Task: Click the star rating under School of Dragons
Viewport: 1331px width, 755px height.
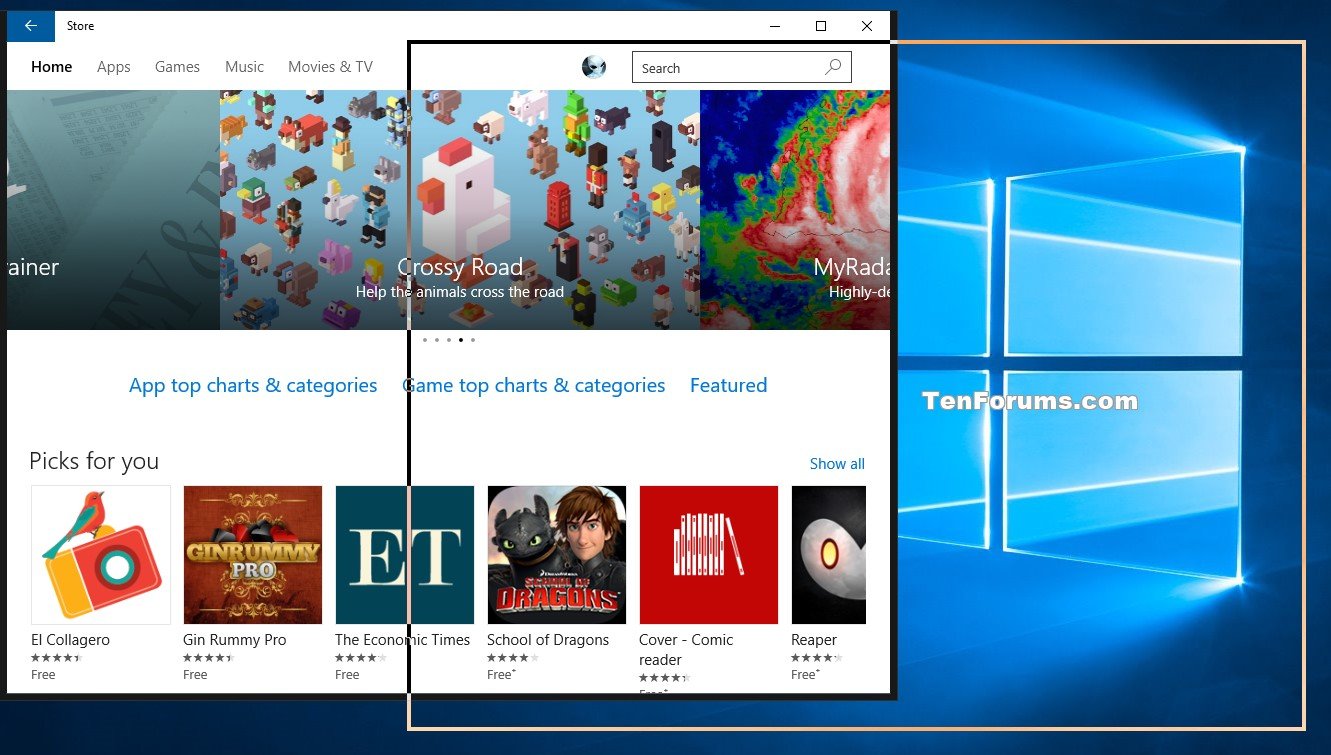Action: [513, 658]
